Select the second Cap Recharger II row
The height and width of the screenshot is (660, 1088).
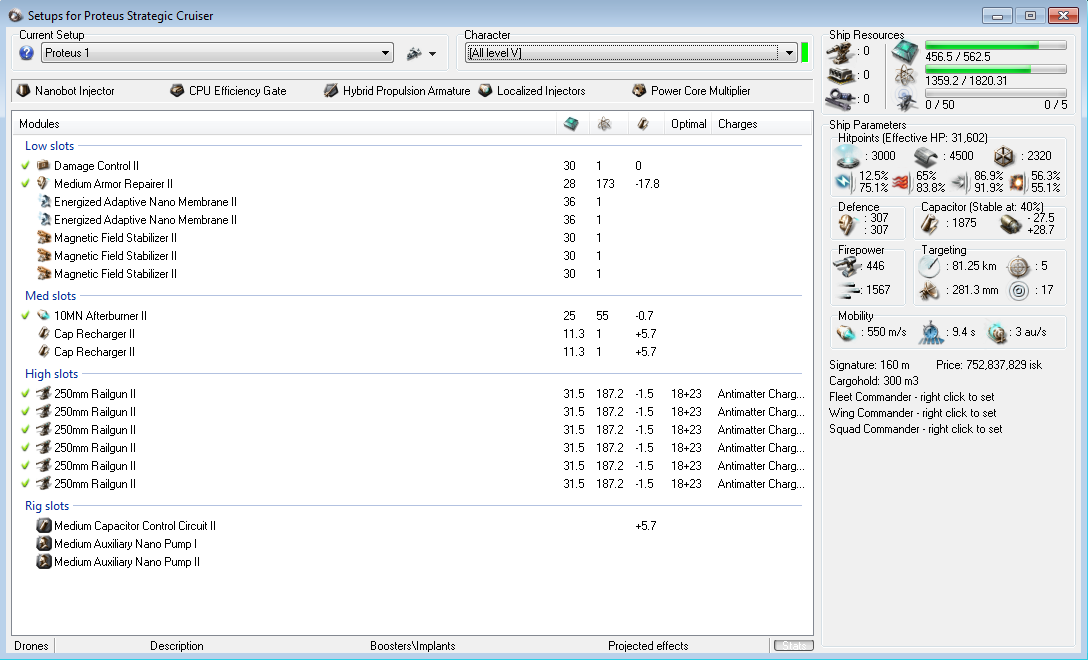point(412,352)
